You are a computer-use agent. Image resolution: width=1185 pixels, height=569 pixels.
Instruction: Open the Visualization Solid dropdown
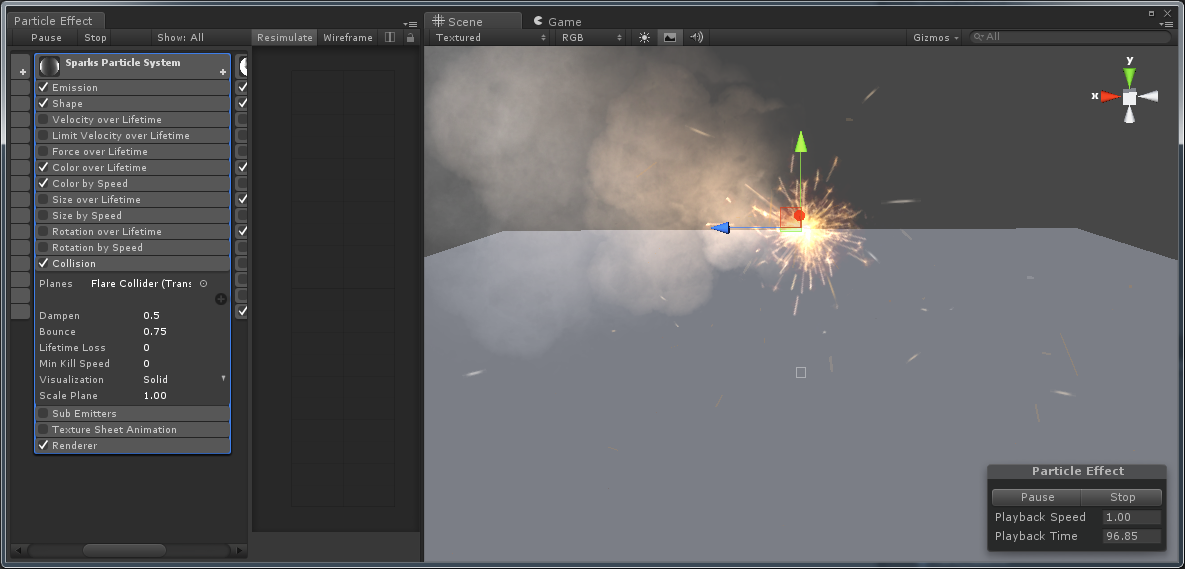[x=184, y=379]
